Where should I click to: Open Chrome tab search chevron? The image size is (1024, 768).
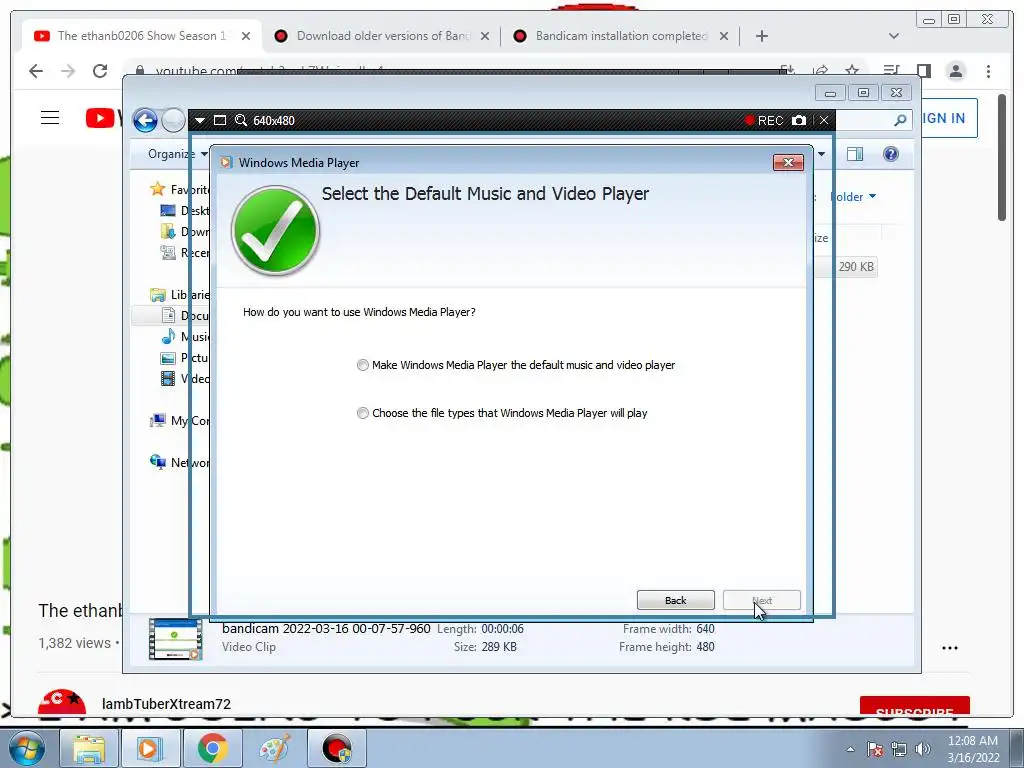(x=894, y=36)
